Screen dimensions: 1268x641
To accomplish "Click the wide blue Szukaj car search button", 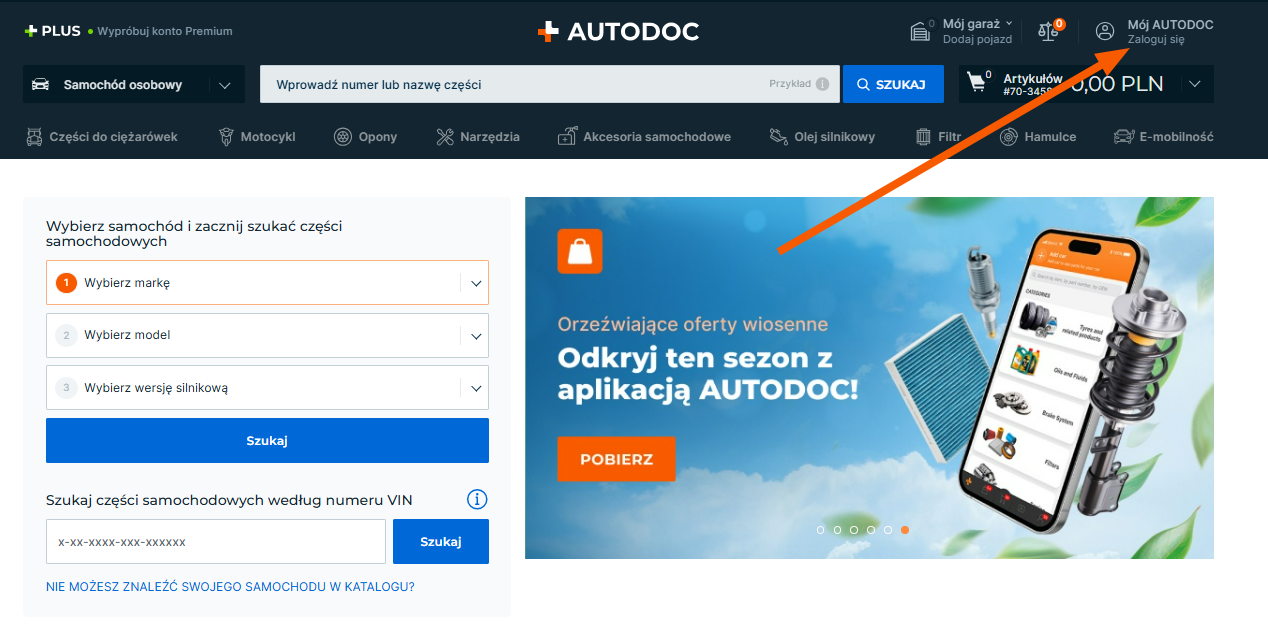I will tap(267, 441).
